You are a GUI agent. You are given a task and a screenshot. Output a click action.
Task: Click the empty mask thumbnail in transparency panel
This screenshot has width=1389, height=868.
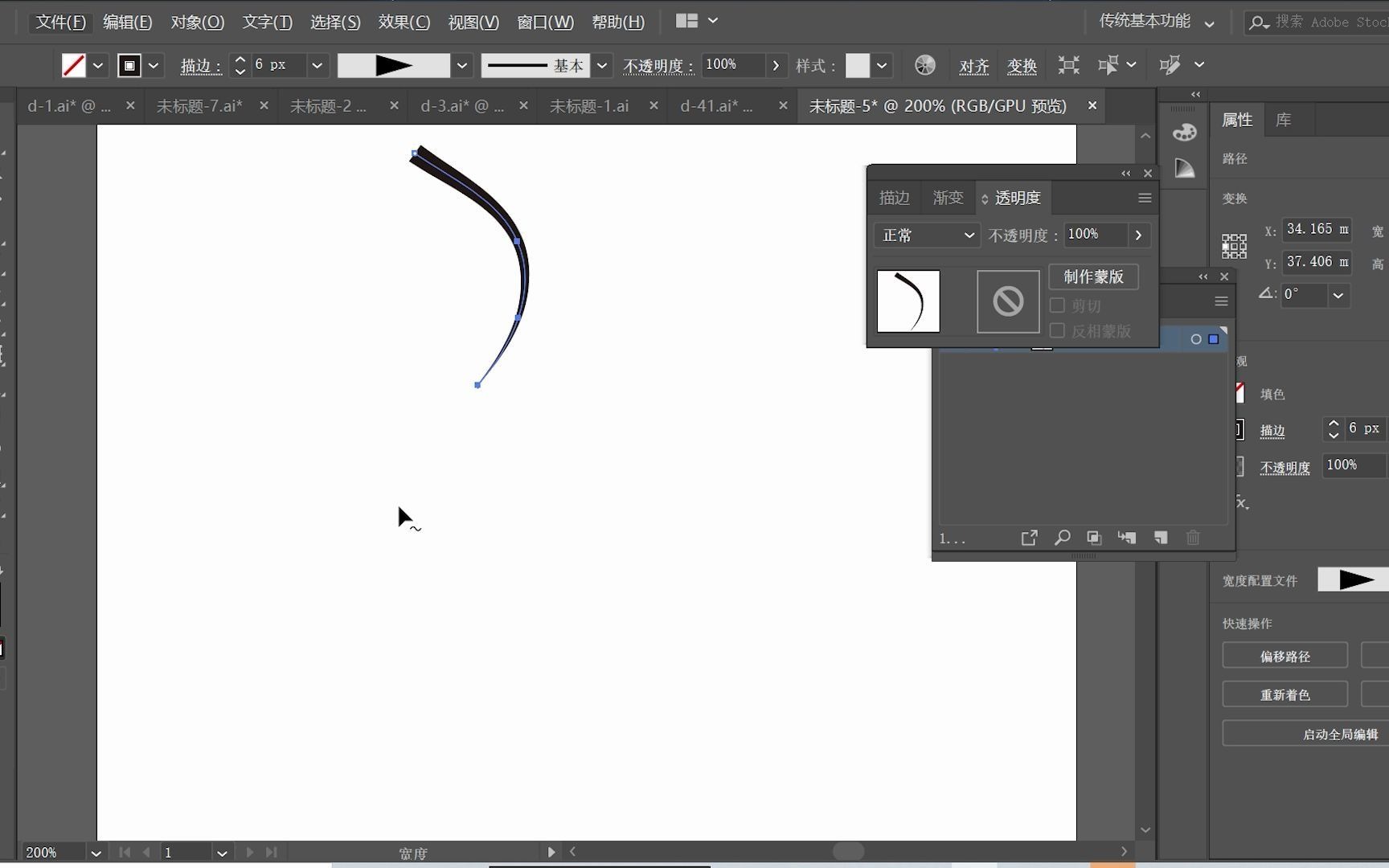click(1008, 301)
